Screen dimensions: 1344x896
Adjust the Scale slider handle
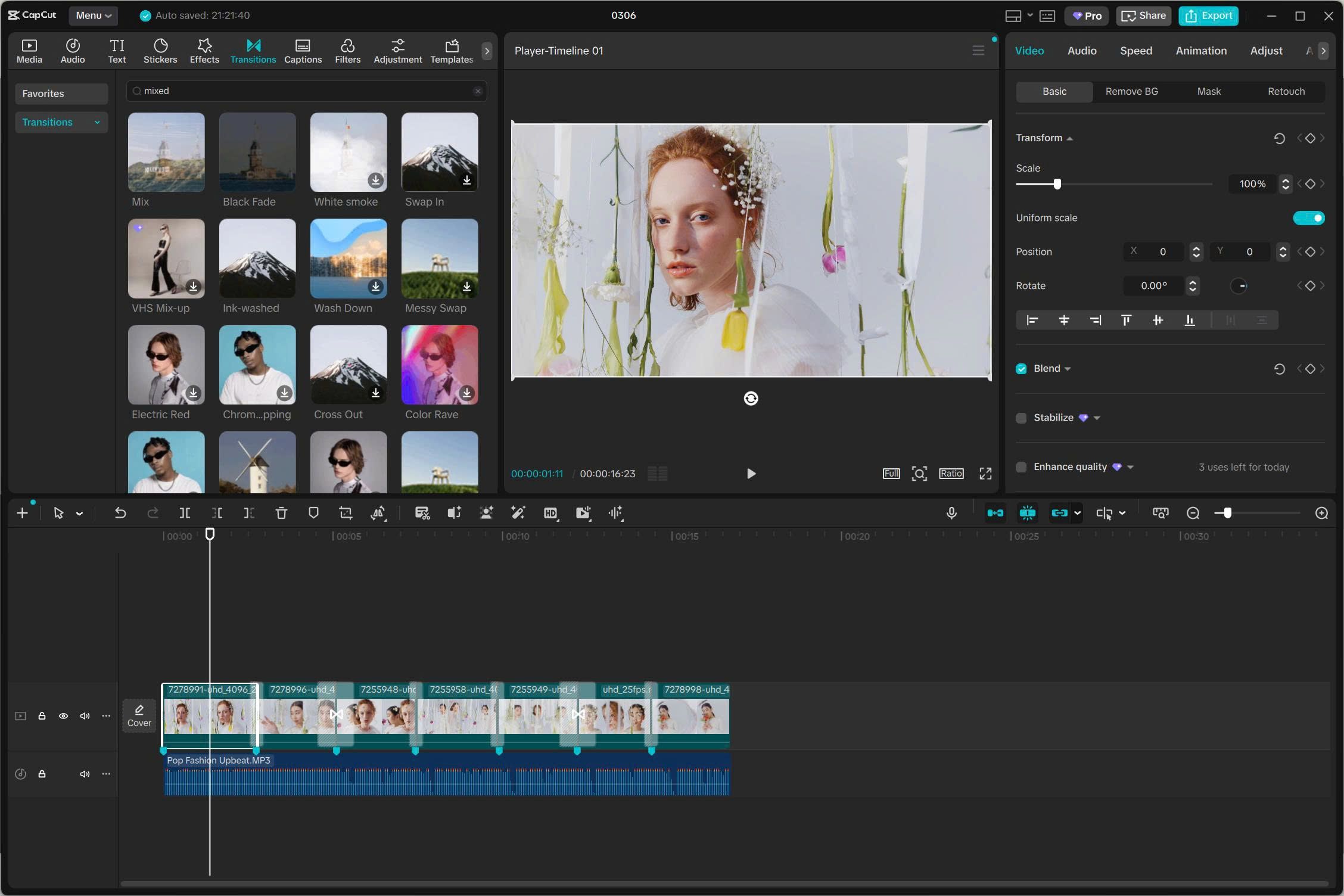pyautogui.click(x=1057, y=184)
